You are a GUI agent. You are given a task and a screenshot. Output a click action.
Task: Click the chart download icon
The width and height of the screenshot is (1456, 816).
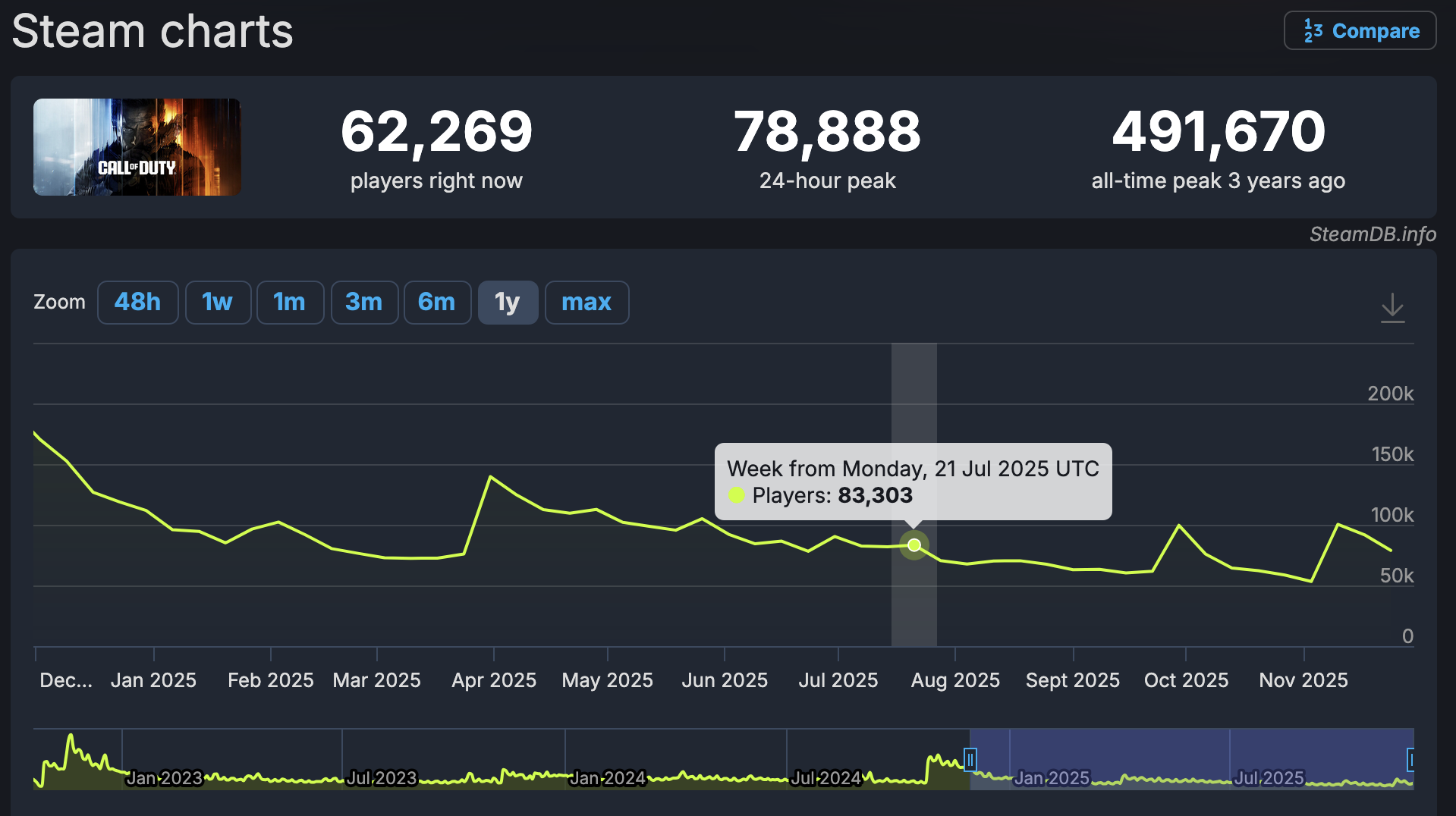click(1392, 308)
